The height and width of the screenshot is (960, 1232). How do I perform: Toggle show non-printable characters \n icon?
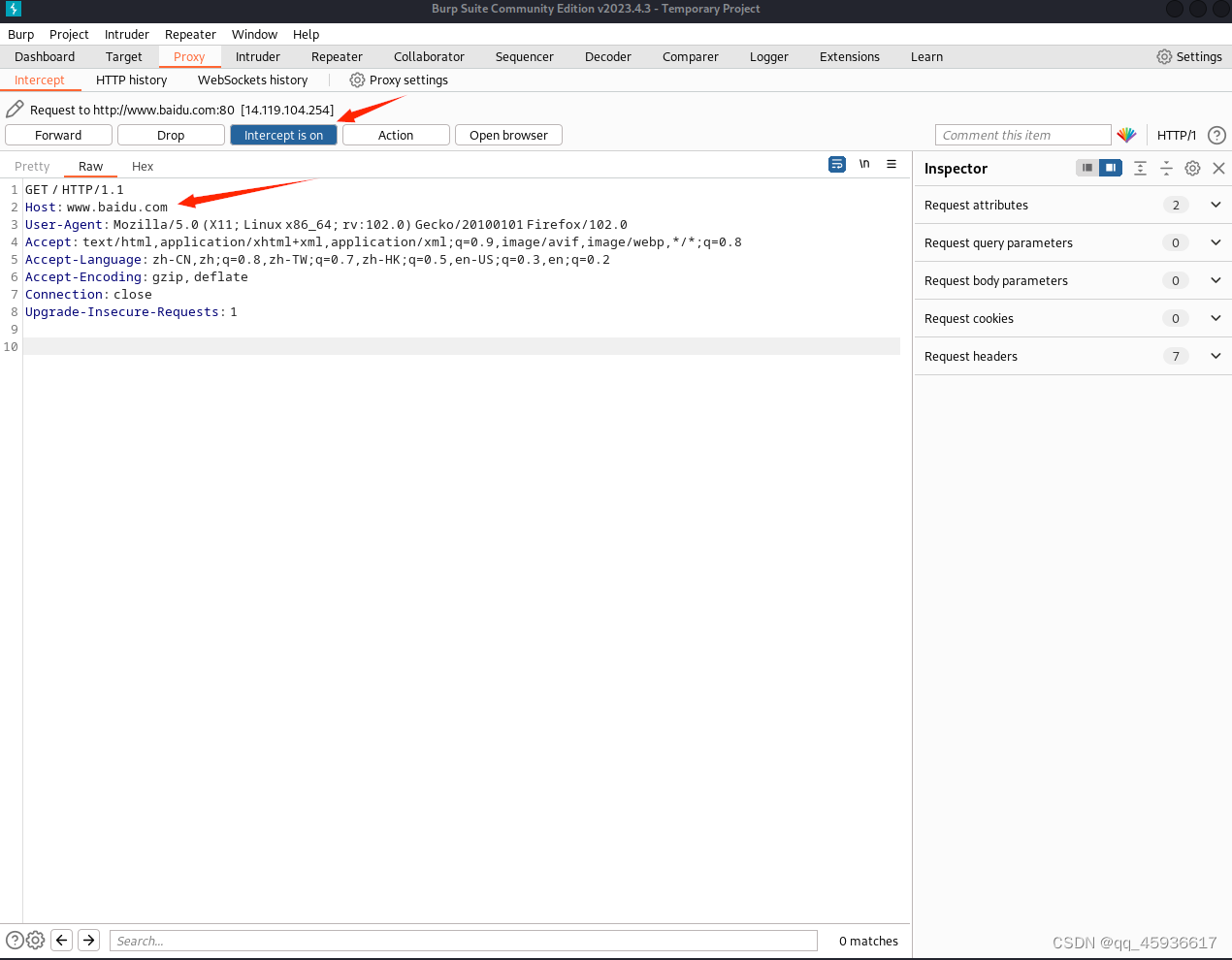pos(864,165)
